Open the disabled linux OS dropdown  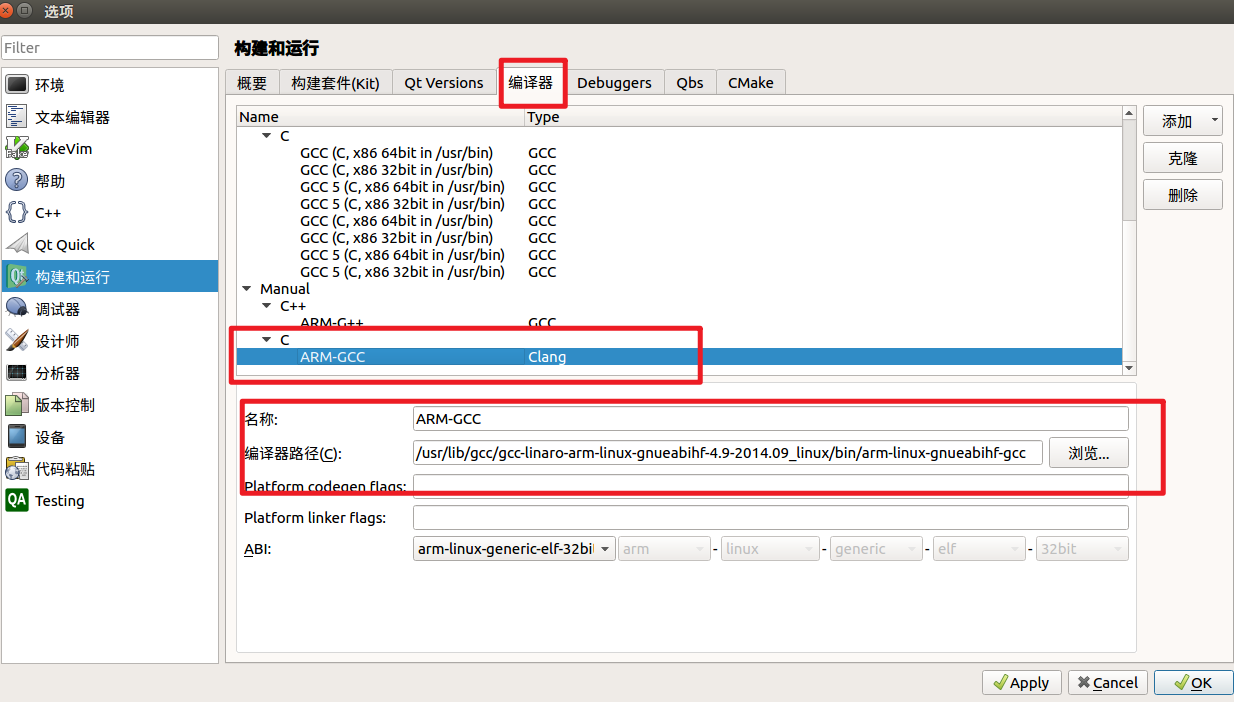pos(770,549)
